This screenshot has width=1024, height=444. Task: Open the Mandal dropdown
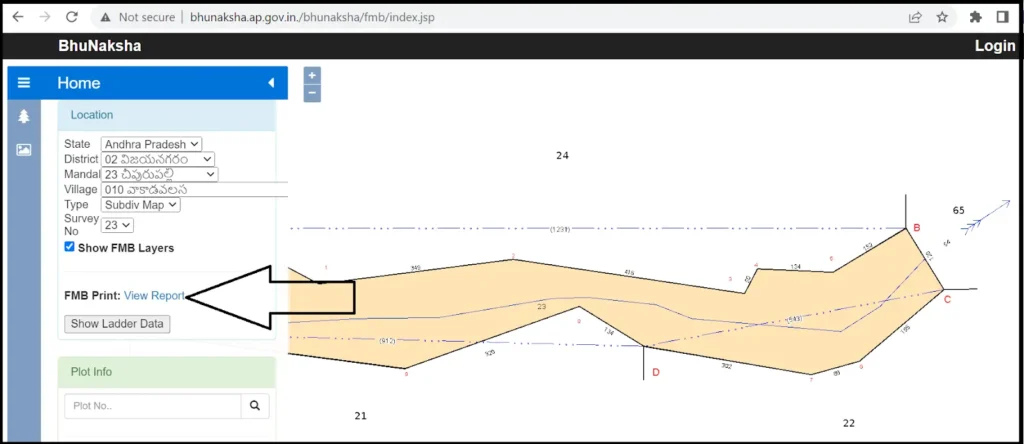pos(159,174)
